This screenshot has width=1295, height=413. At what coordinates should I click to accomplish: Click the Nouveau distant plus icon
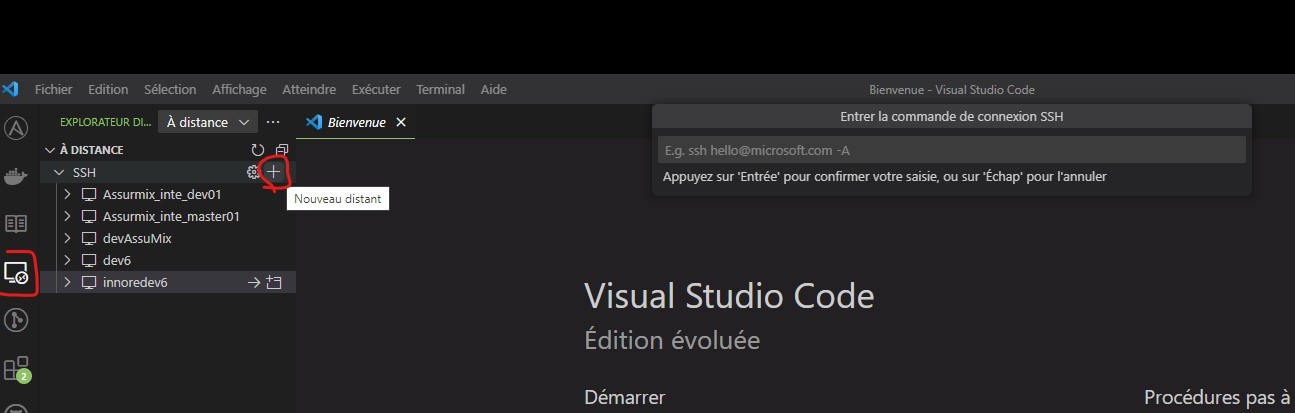pos(274,172)
